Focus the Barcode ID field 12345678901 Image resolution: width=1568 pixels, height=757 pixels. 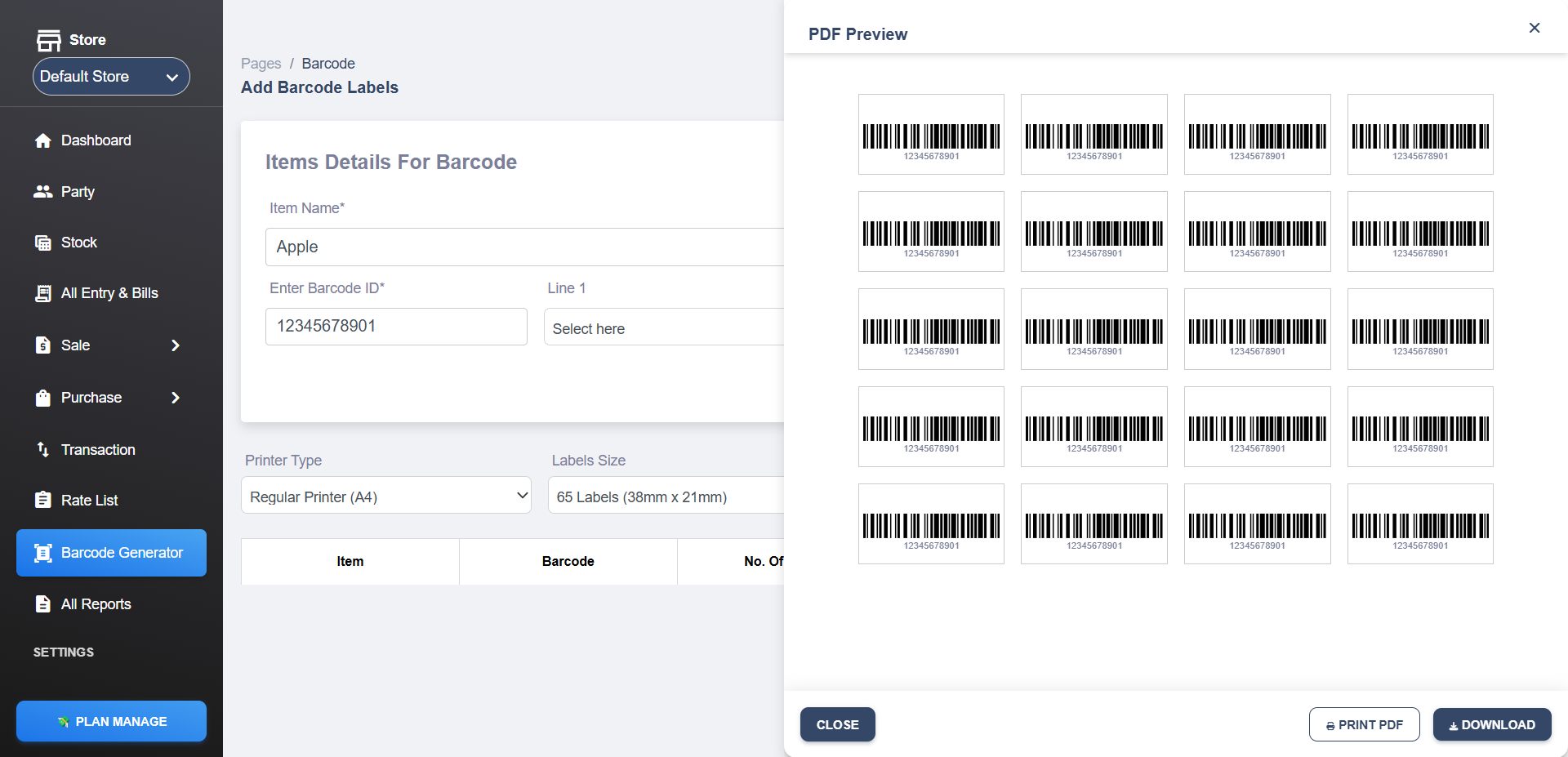396,327
